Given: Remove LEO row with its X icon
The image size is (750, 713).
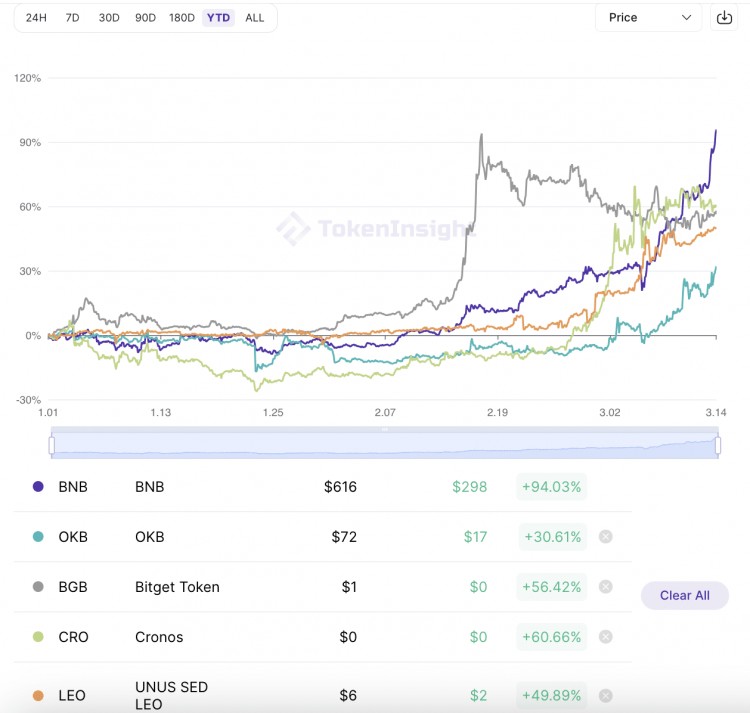Looking at the screenshot, I should tap(606, 695).
